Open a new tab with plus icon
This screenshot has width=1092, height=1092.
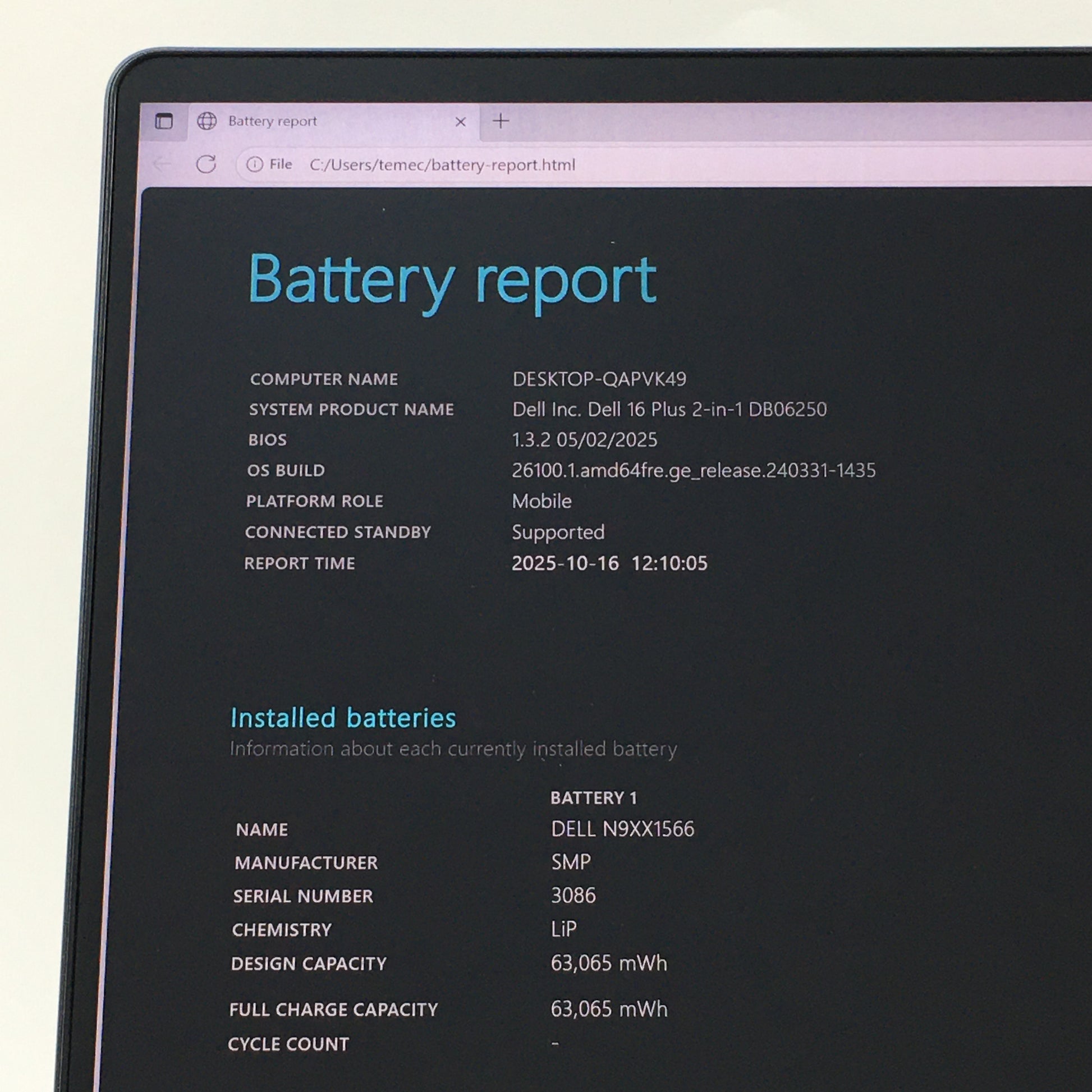[x=501, y=121]
